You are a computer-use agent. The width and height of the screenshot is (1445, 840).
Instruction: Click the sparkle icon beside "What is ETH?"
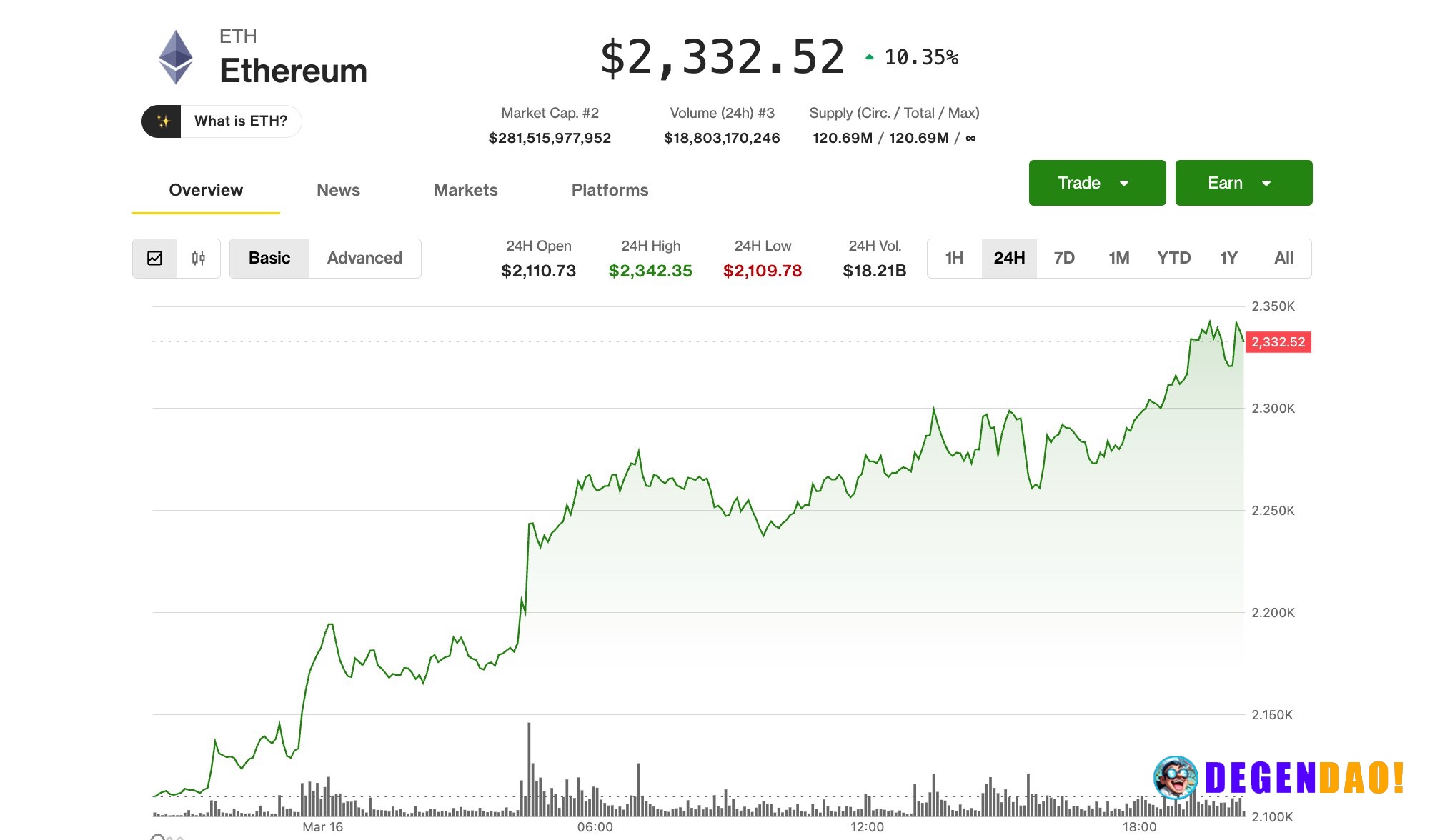click(165, 121)
